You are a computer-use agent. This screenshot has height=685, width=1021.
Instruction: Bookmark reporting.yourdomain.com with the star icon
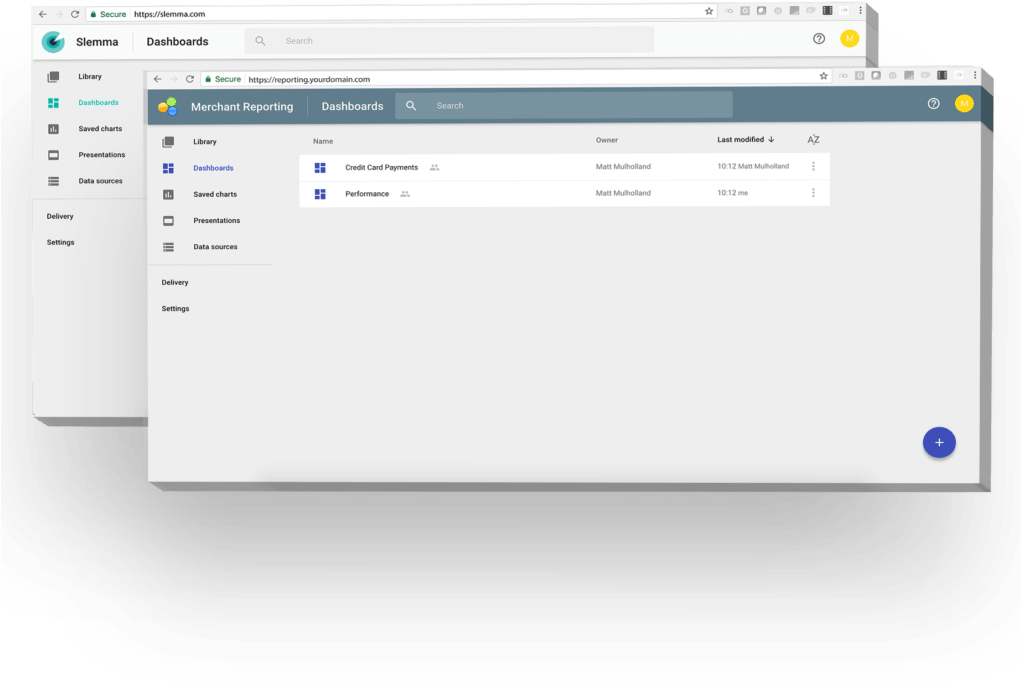[x=823, y=76]
